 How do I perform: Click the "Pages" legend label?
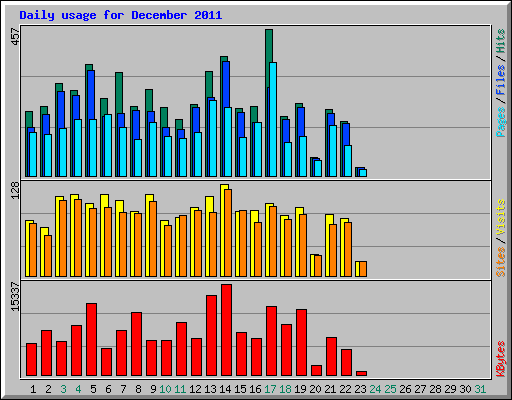(500, 122)
